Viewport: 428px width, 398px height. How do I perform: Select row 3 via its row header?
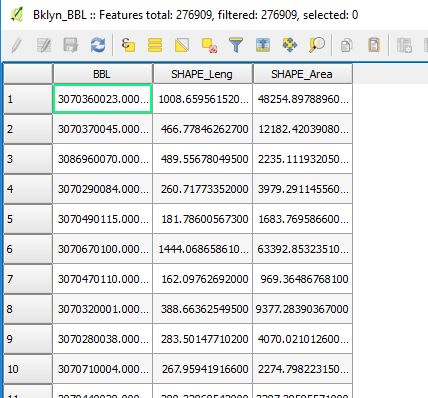[28, 159]
